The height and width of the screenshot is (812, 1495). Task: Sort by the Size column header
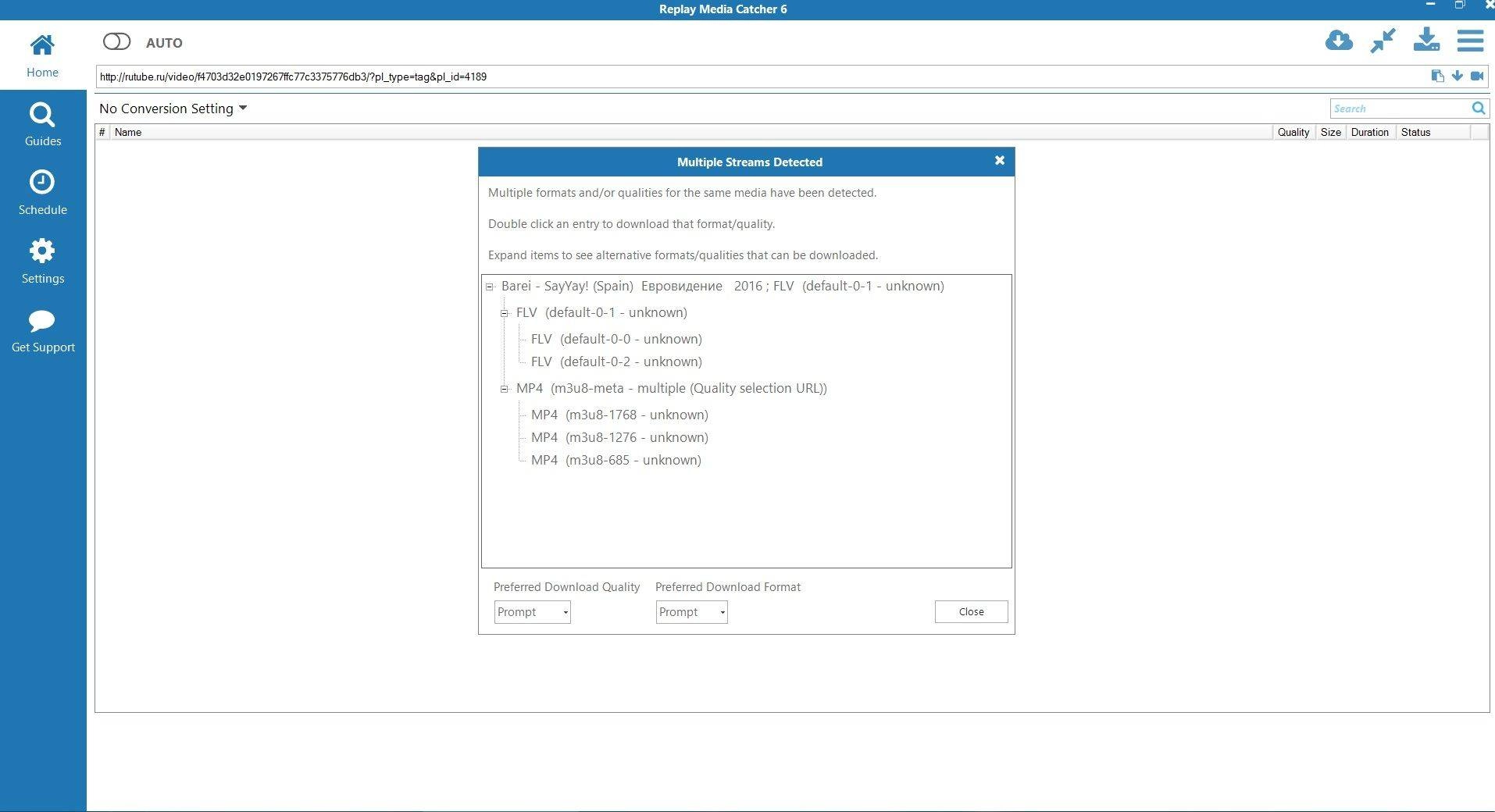coord(1331,132)
